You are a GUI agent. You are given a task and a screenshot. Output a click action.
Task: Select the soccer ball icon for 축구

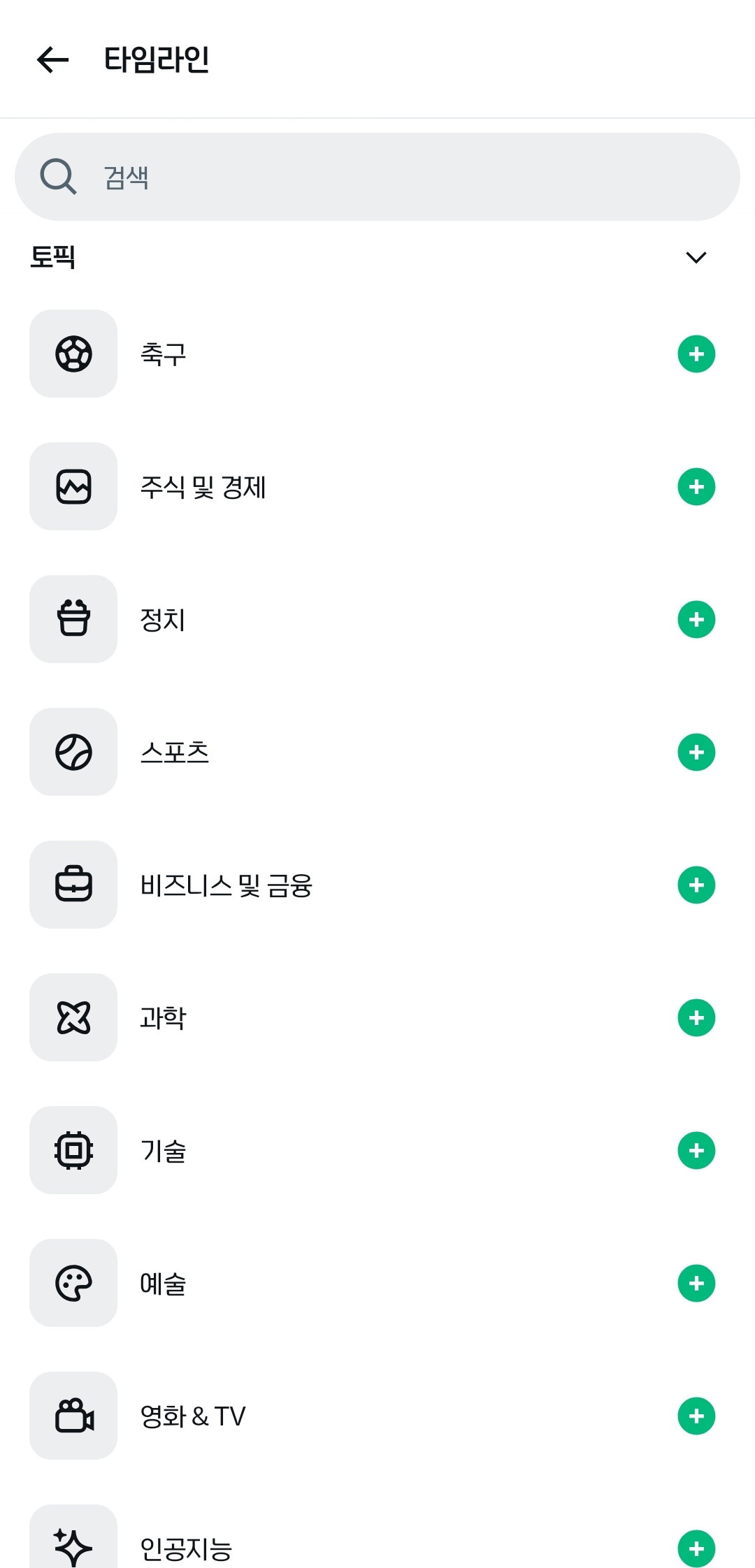tap(73, 354)
